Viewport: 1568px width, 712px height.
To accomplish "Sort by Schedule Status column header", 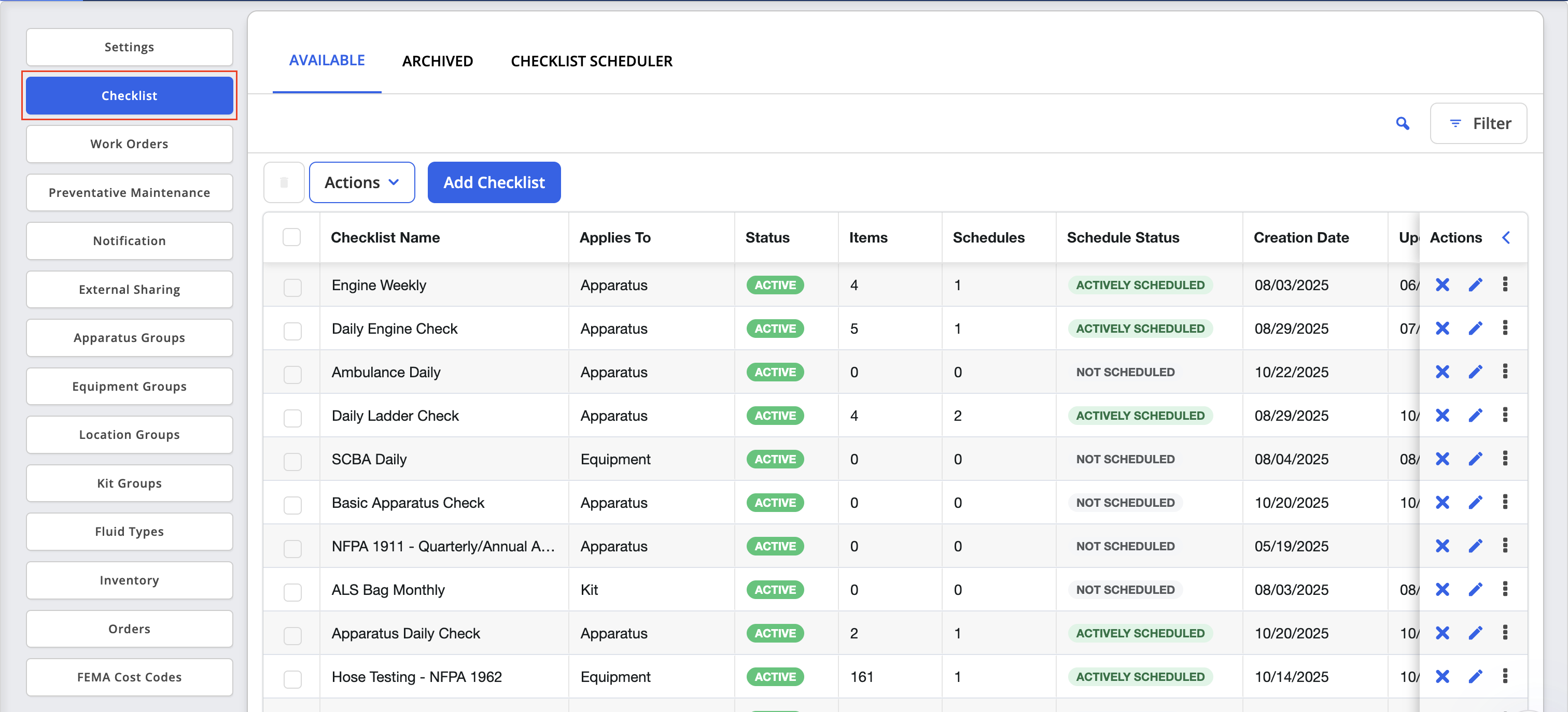I will [1123, 238].
